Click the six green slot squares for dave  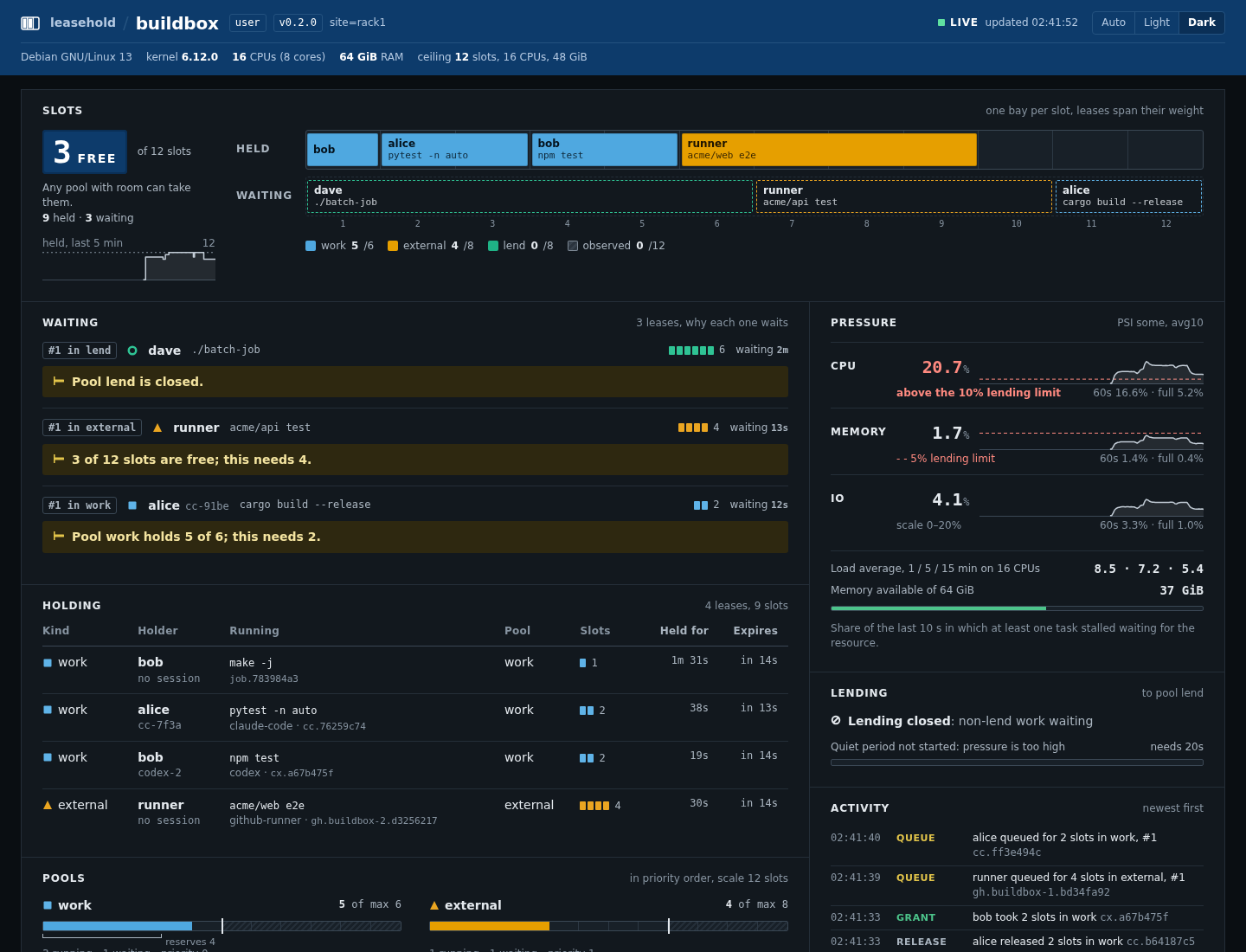[691, 351]
